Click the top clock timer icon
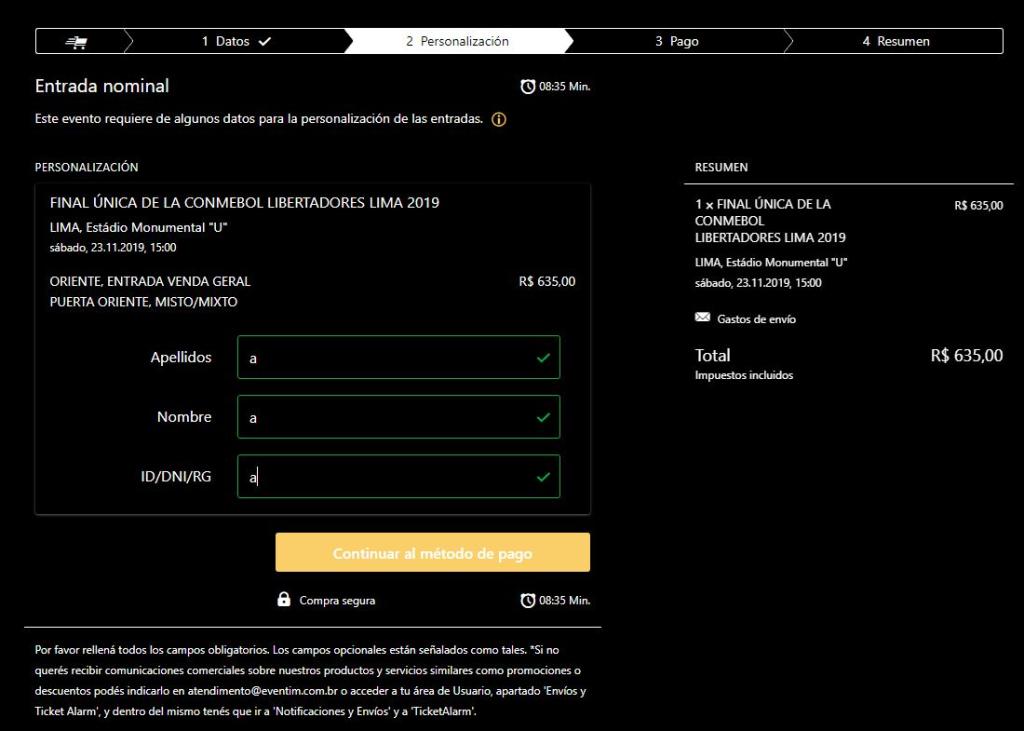The width and height of the screenshot is (1024, 731). (x=528, y=86)
